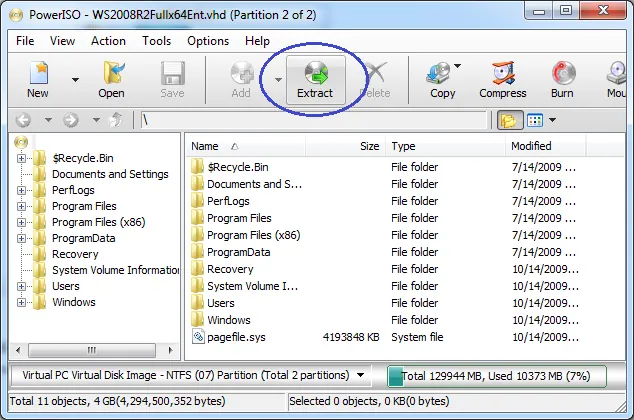Select Windows folder icon in file list

(197, 319)
